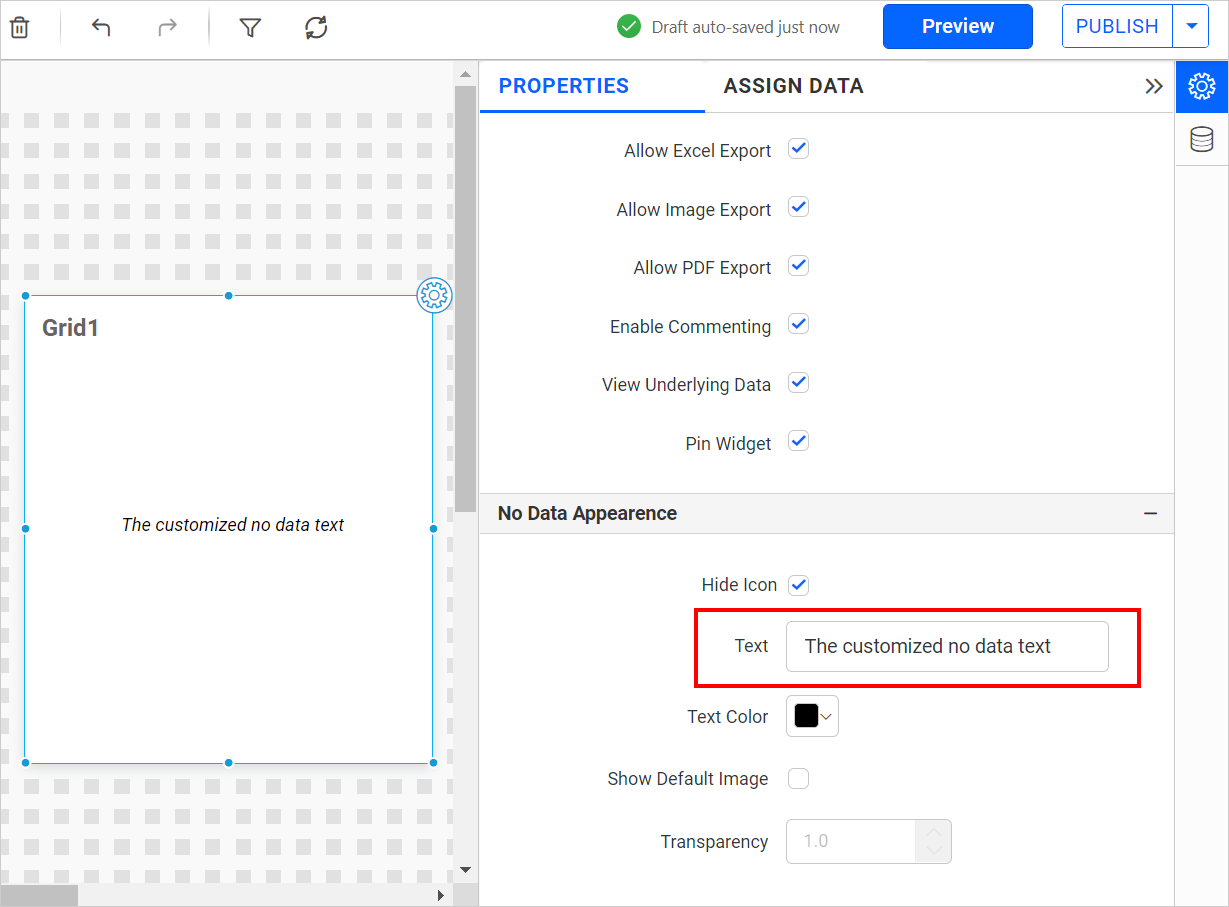Collapse the No Data Appearence section
Screen dimensions: 1229x907
(1150, 514)
